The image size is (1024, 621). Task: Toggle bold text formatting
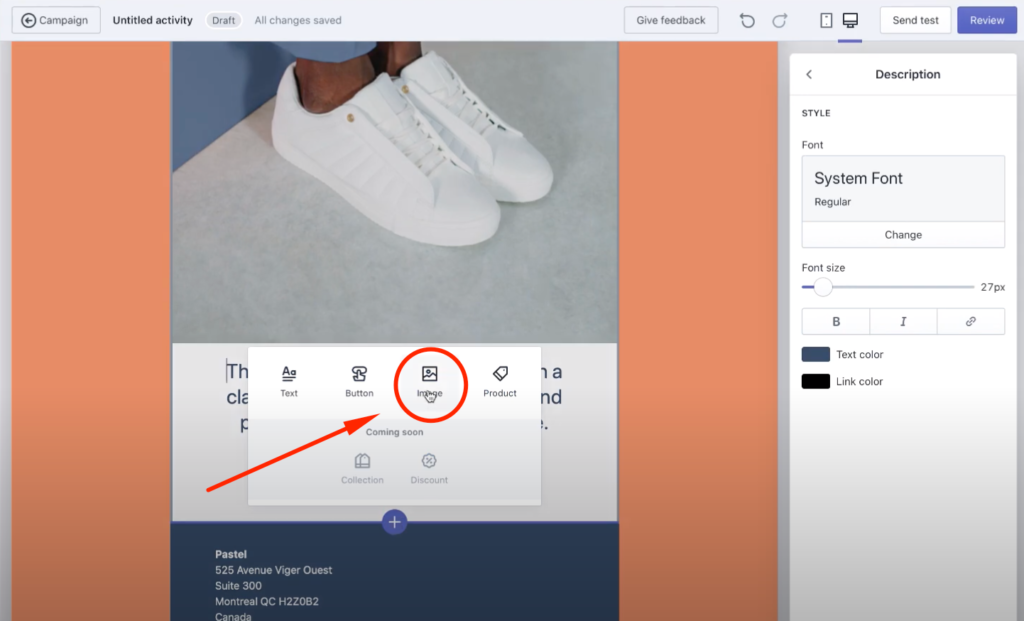836,321
